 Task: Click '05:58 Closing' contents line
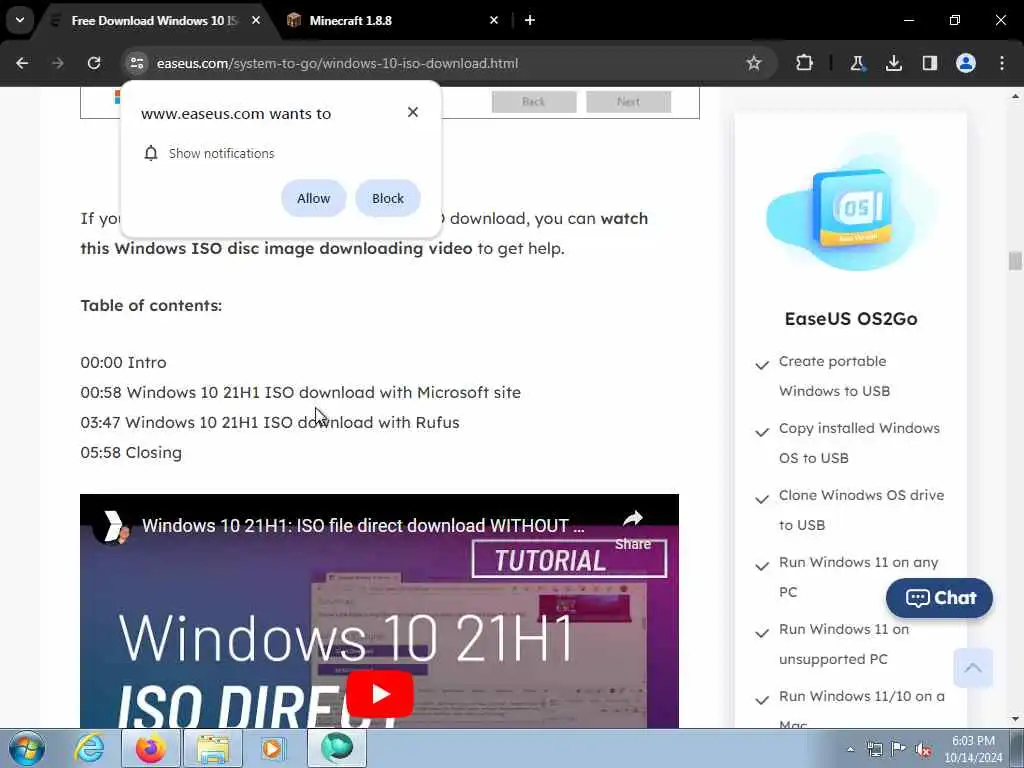pyautogui.click(x=131, y=453)
